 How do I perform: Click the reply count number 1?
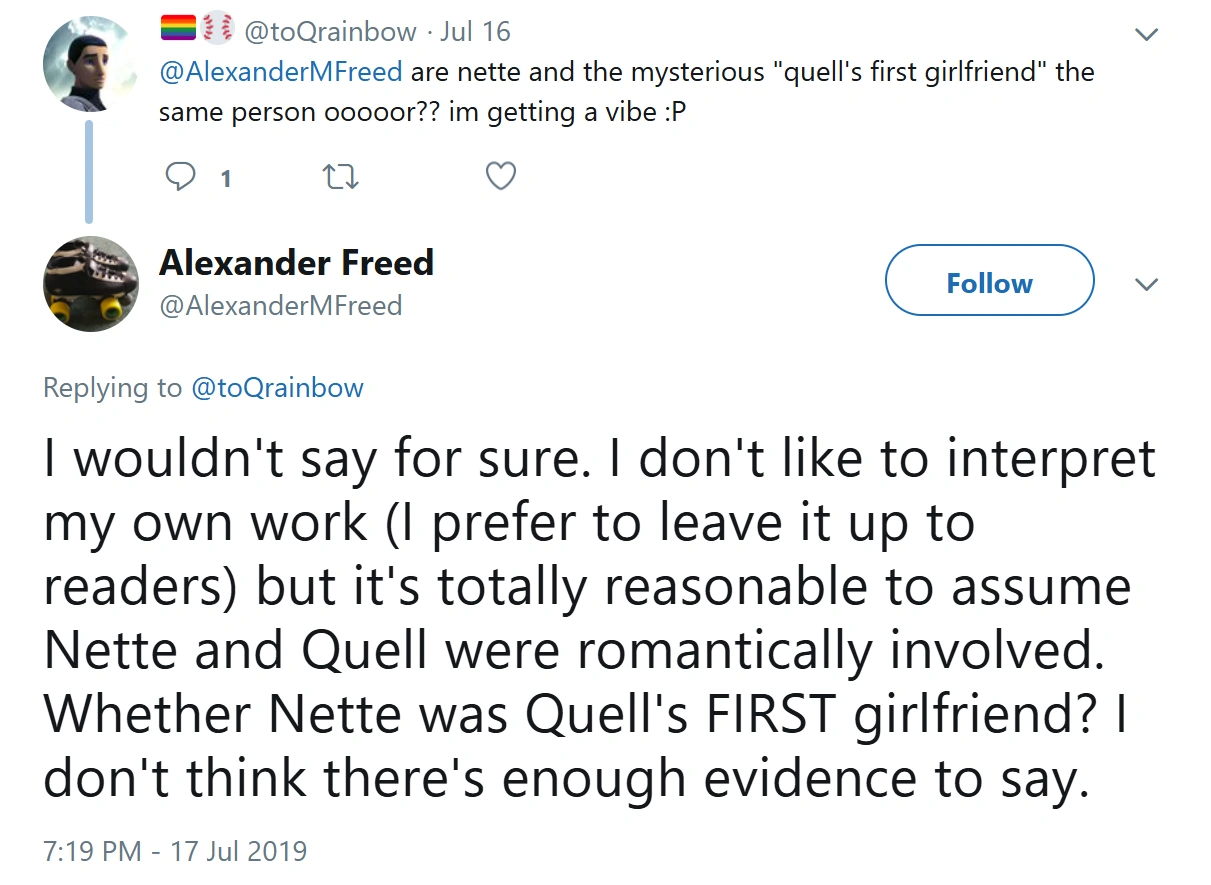[226, 179]
